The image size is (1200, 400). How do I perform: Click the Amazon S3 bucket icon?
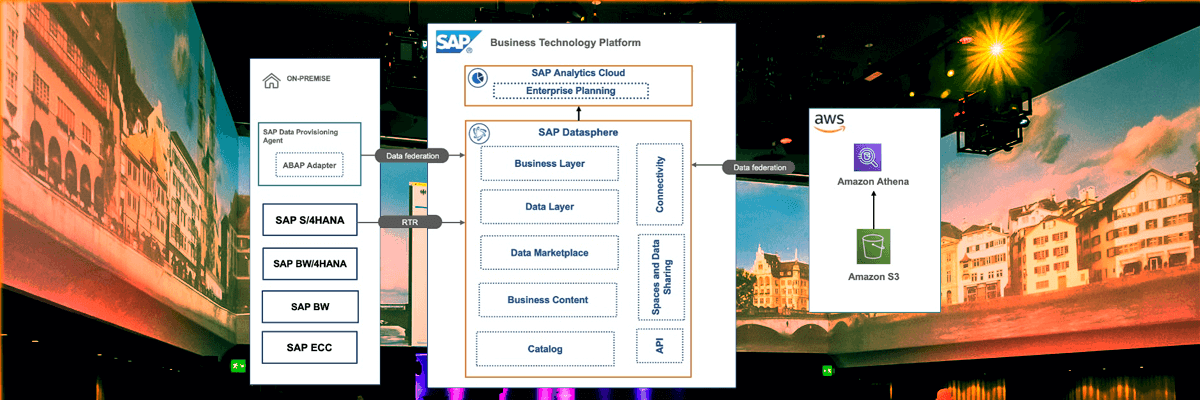click(873, 248)
